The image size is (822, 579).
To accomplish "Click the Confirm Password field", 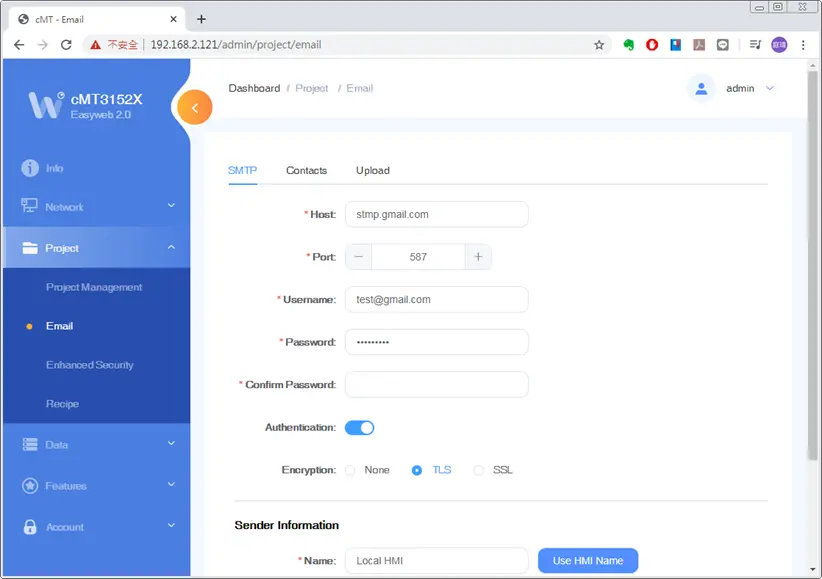I will pyautogui.click(x=437, y=384).
